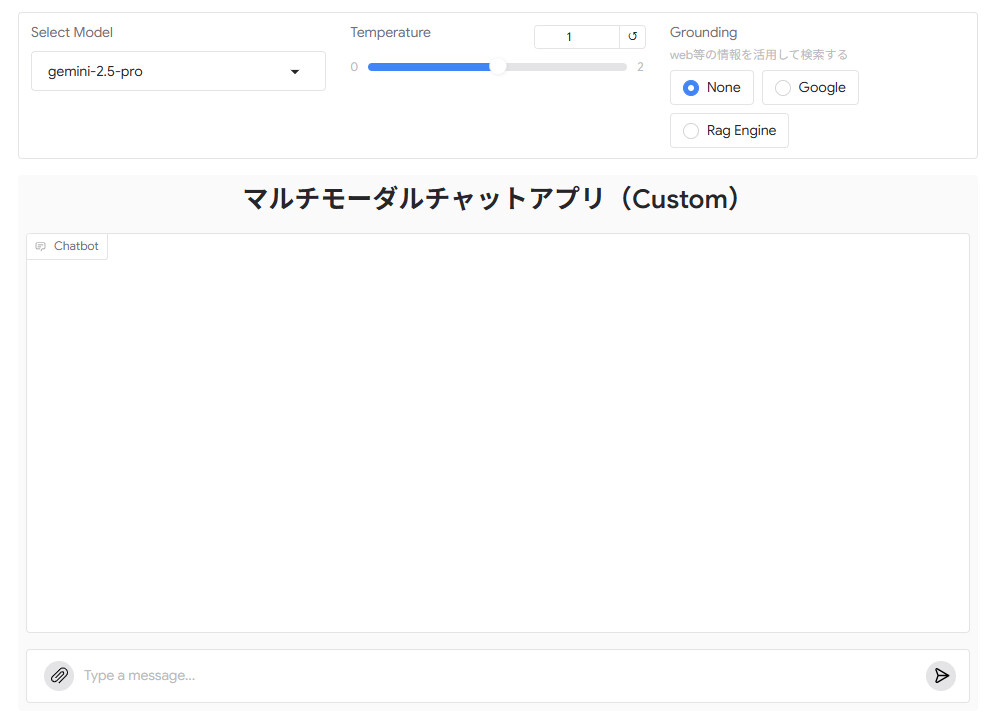This screenshot has width=987, height=715.
Task: Click the Grounding section label
Action: (x=703, y=32)
